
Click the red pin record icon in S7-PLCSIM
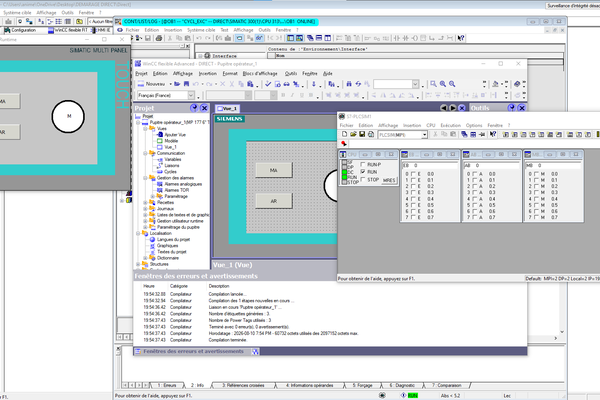344,144
